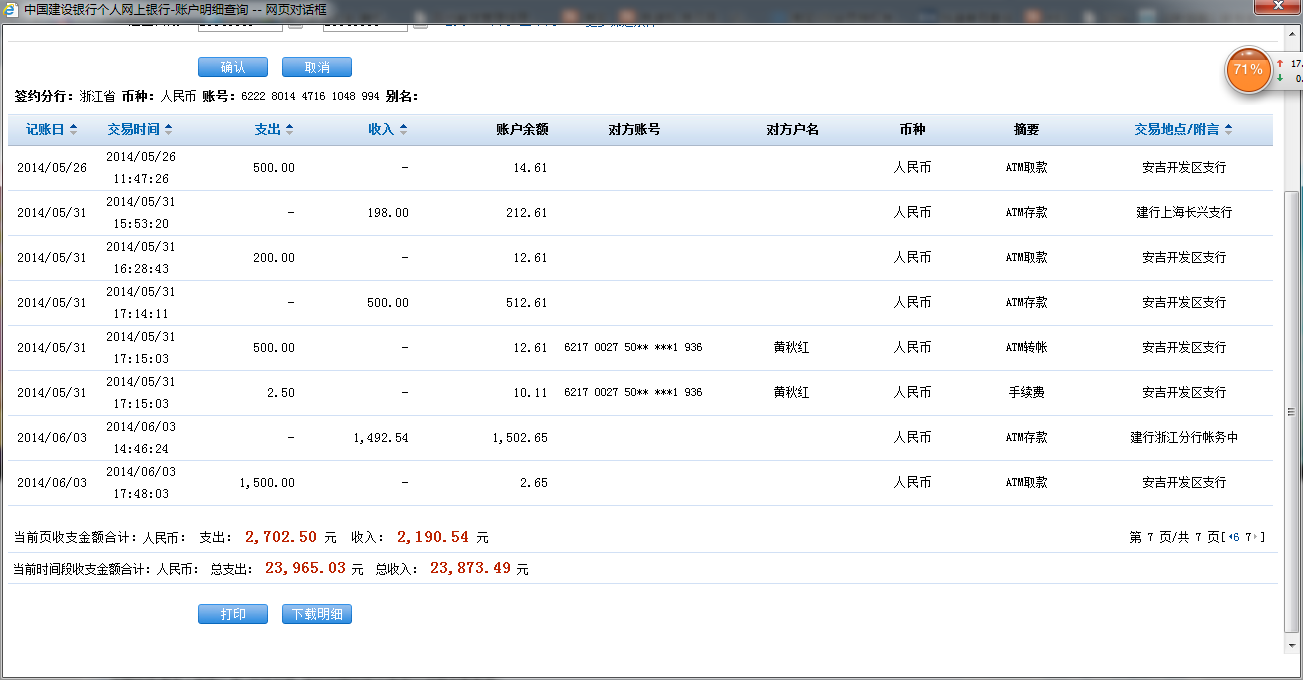Image resolution: width=1303 pixels, height=680 pixels.
Task: Click the 1,500.00 ATM取款 transaction row
Action: pyautogui.click(x=640, y=483)
